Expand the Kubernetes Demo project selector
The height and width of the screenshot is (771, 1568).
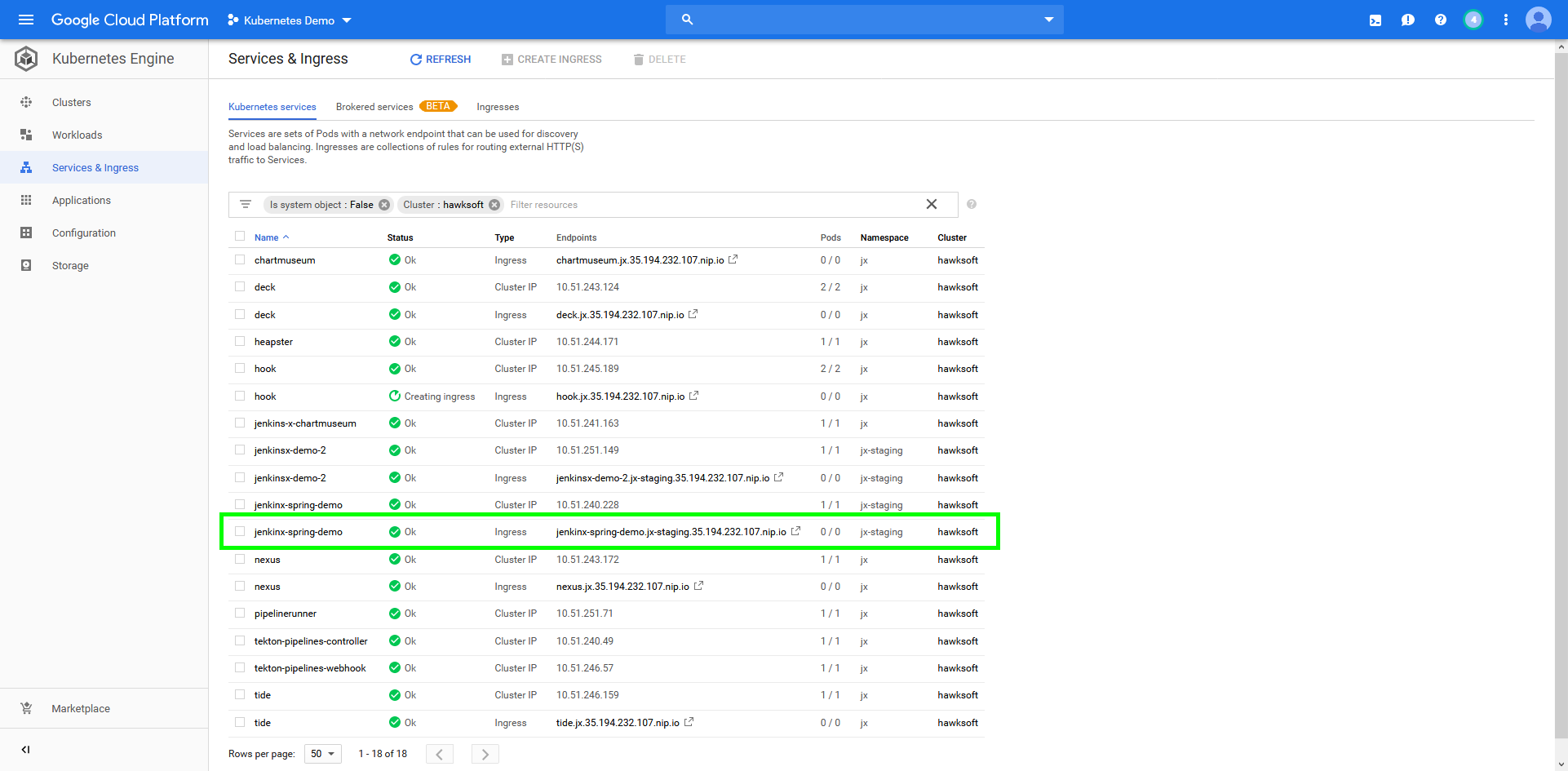[290, 20]
